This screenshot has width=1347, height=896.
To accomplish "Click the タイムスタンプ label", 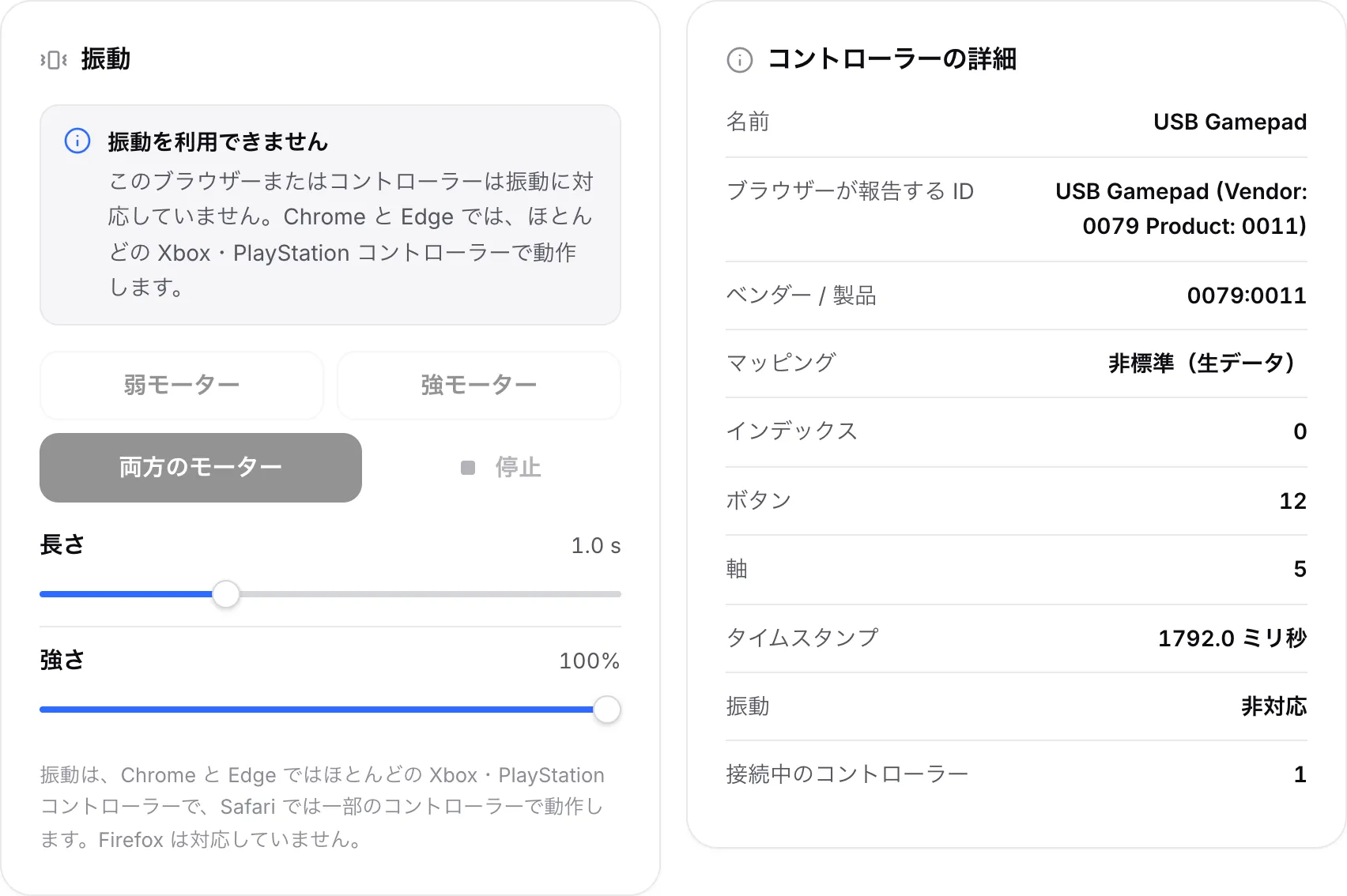I will point(802,638).
